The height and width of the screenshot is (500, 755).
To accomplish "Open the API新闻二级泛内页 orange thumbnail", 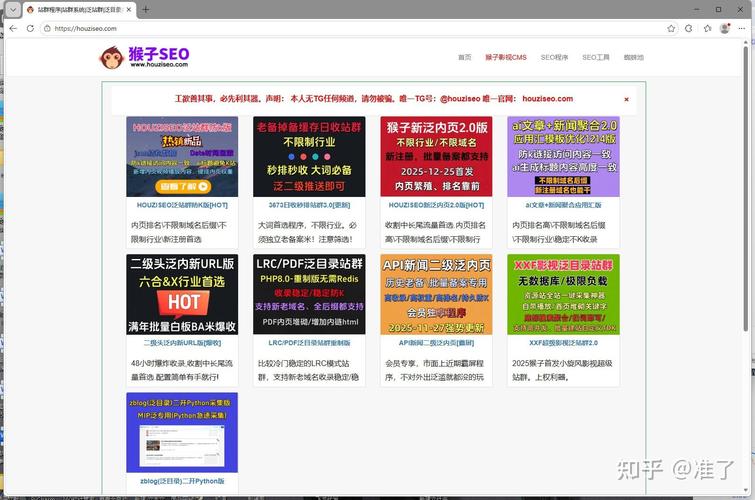I will click(436, 294).
